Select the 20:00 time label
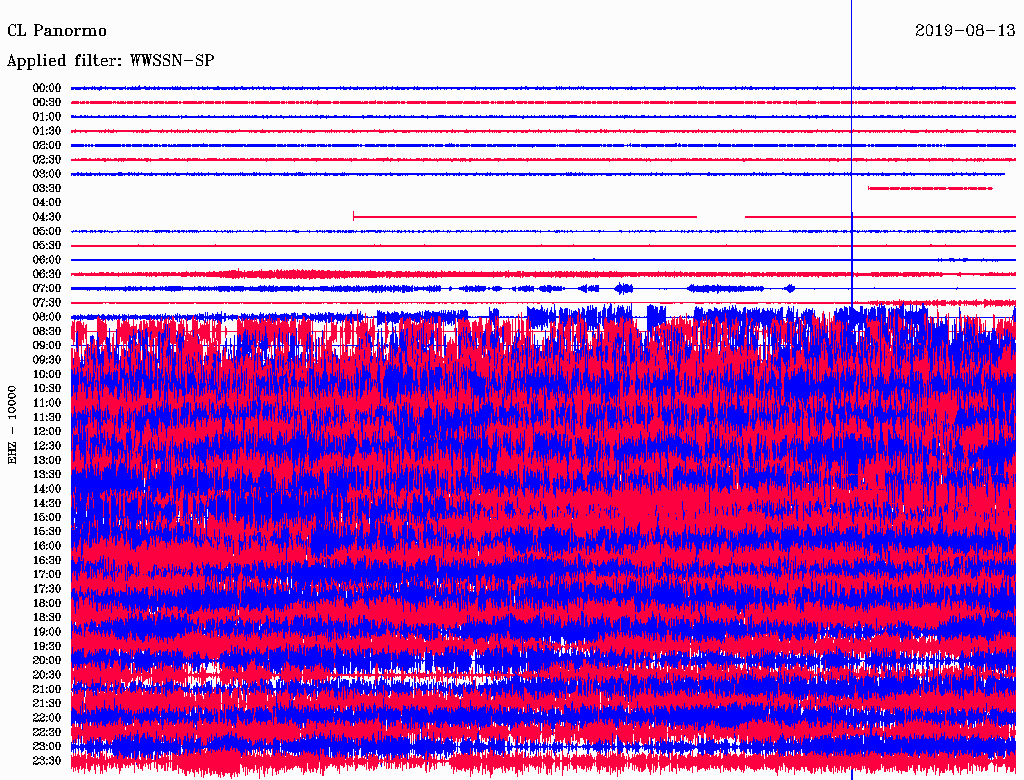Image resolution: width=1024 pixels, height=780 pixels. (47, 661)
